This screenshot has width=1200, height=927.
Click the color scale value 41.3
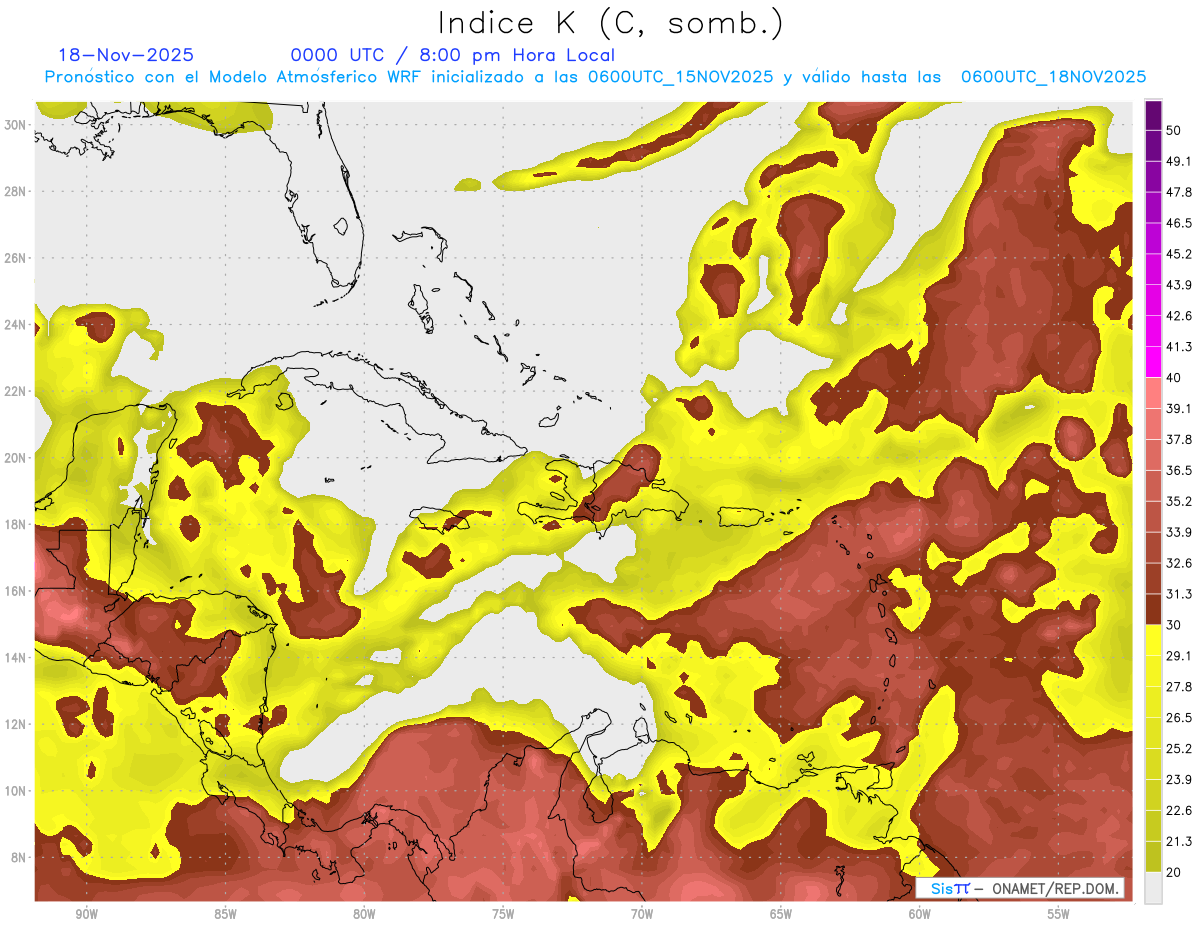[1178, 347]
